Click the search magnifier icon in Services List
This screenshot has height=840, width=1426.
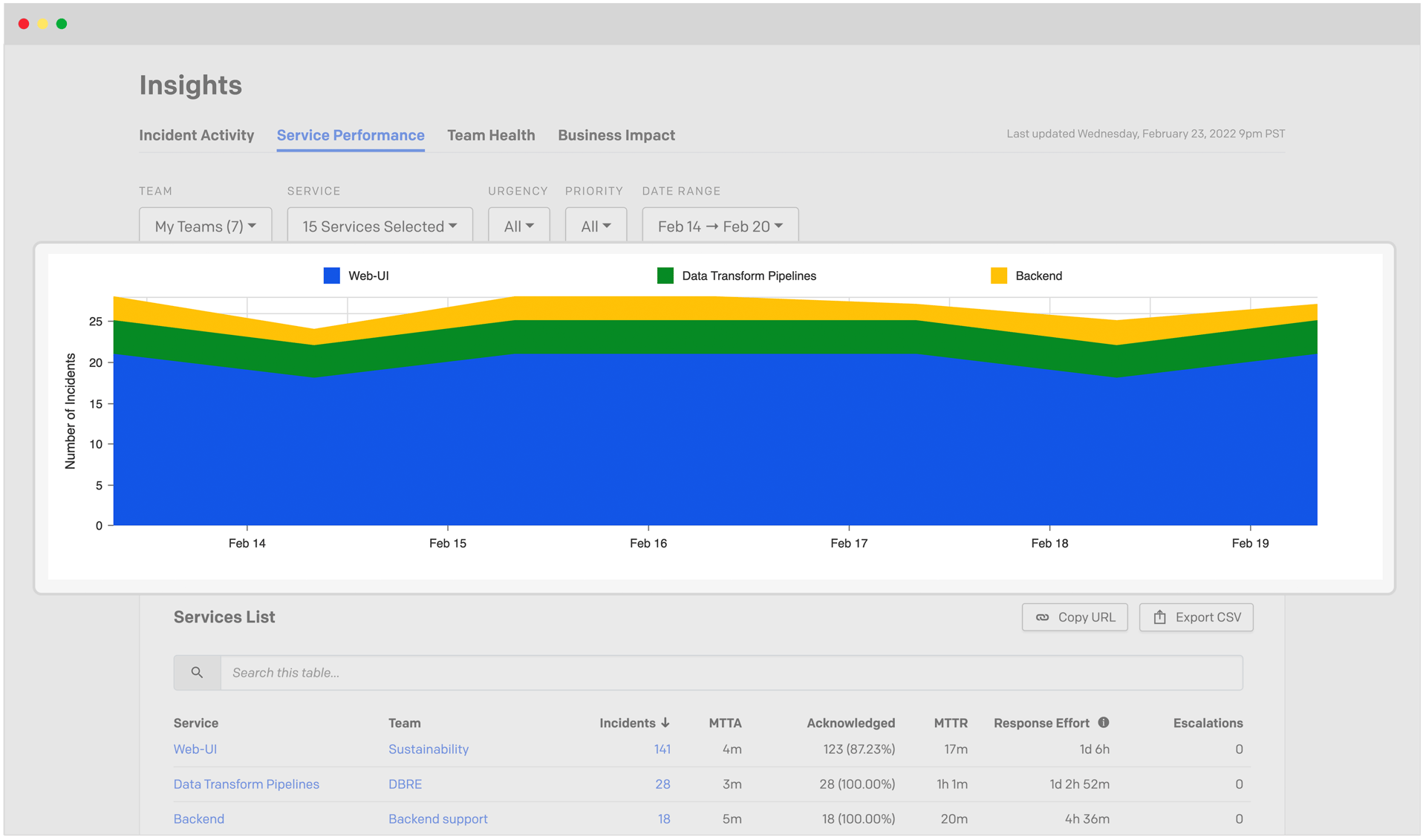coord(197,673)
